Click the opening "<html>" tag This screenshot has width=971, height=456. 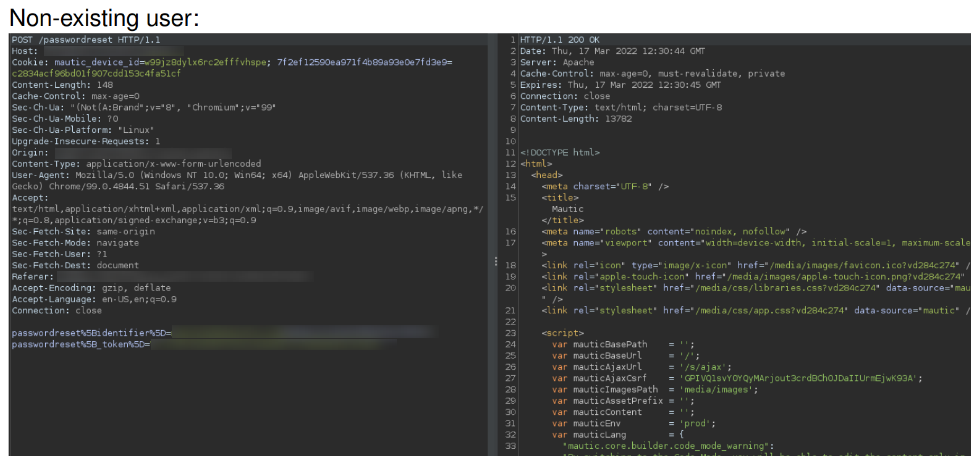tap(536, 164)
